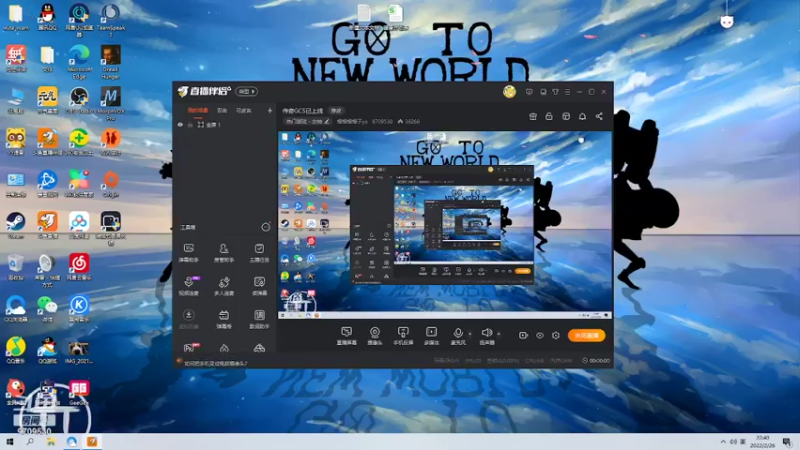Viewport: 800px width, 450px height.
Task: Open the 房管助手 room manager tool
Action: [223, 253]
